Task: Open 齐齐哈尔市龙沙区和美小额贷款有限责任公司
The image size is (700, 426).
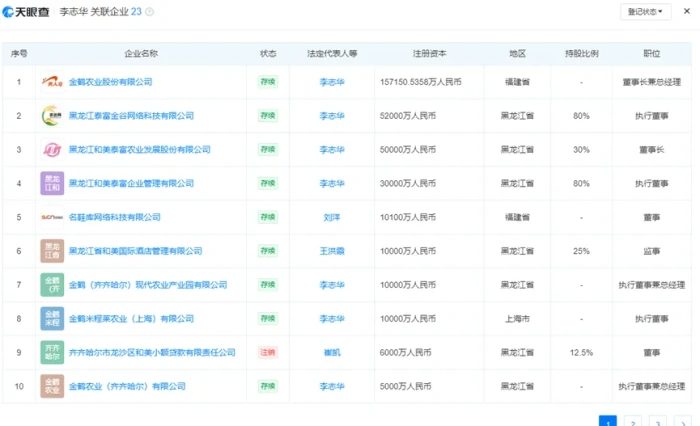Action: [x=152, y=352]
